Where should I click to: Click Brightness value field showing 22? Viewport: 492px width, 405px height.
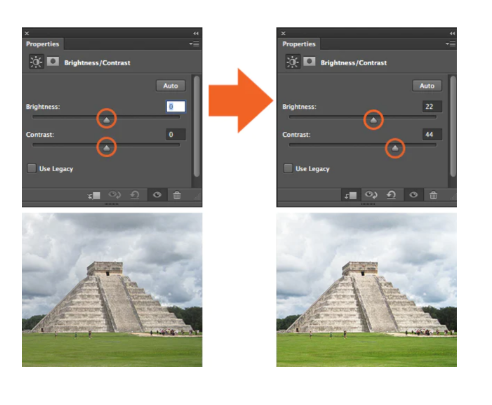coord(432,107)
